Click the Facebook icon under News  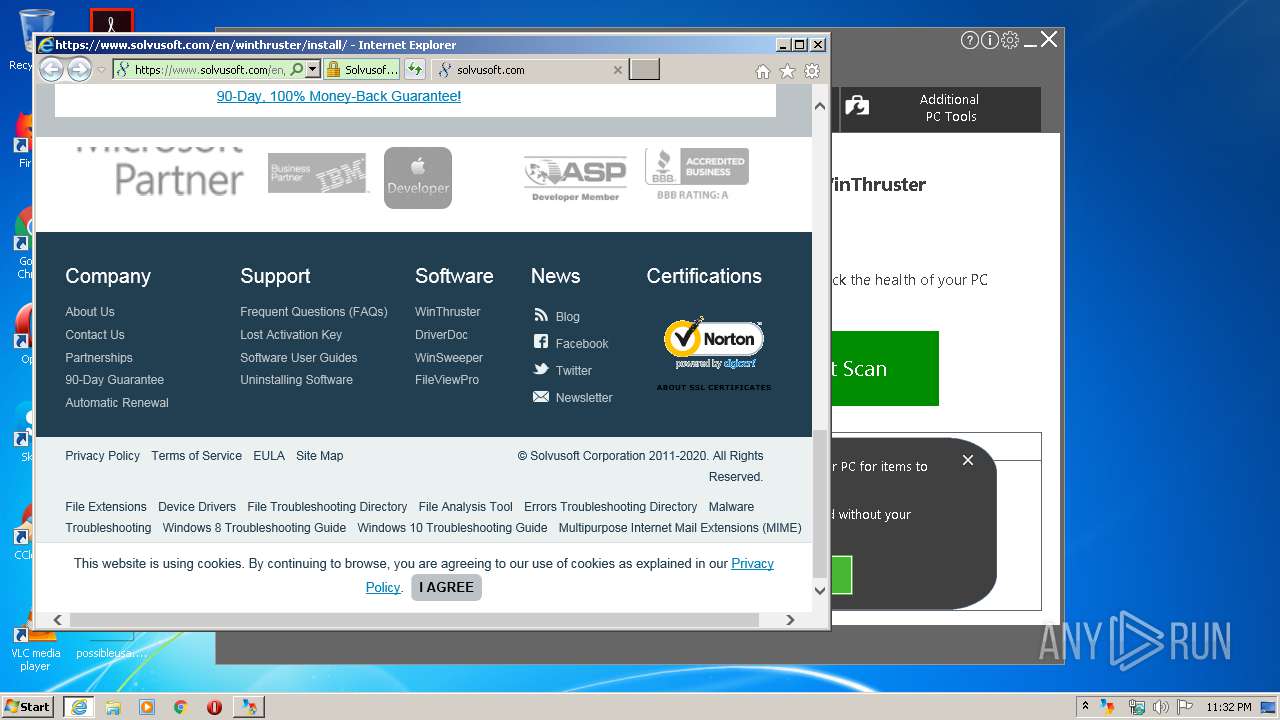541,342
